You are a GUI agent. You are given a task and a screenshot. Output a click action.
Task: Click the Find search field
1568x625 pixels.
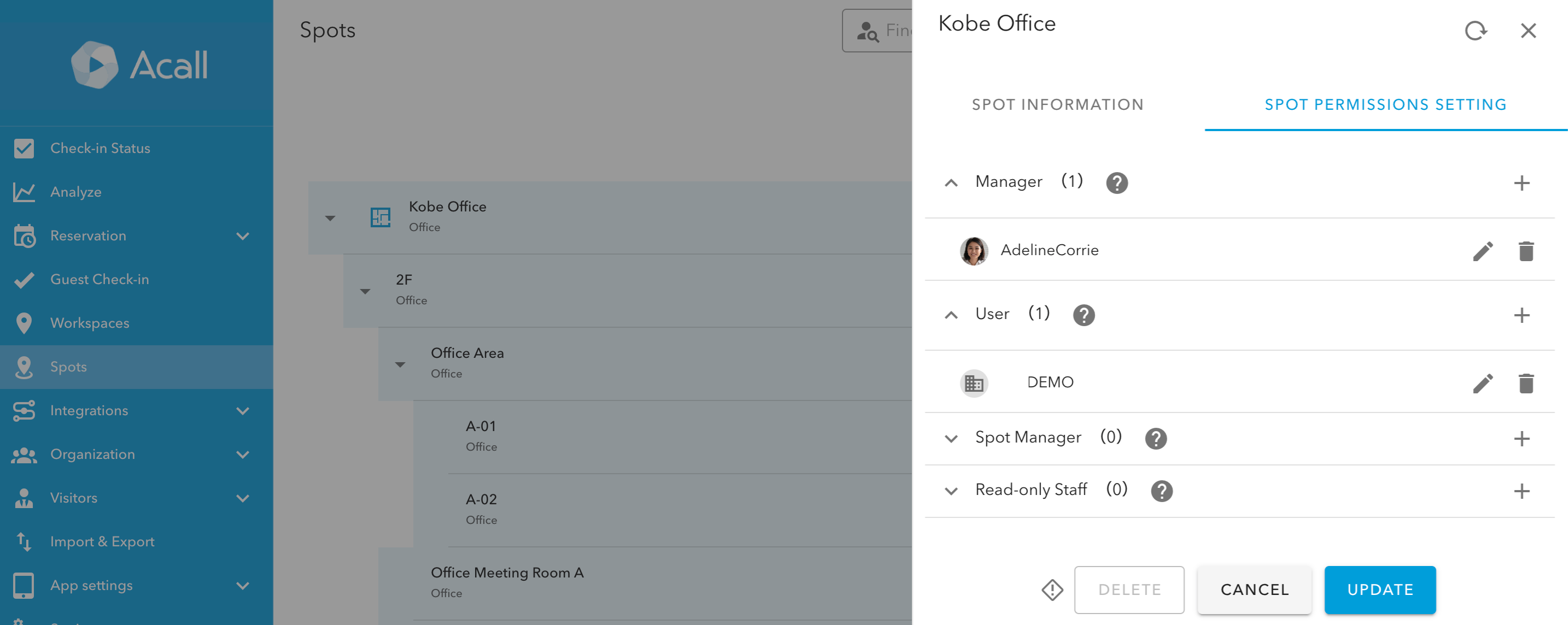pos(877,31)
